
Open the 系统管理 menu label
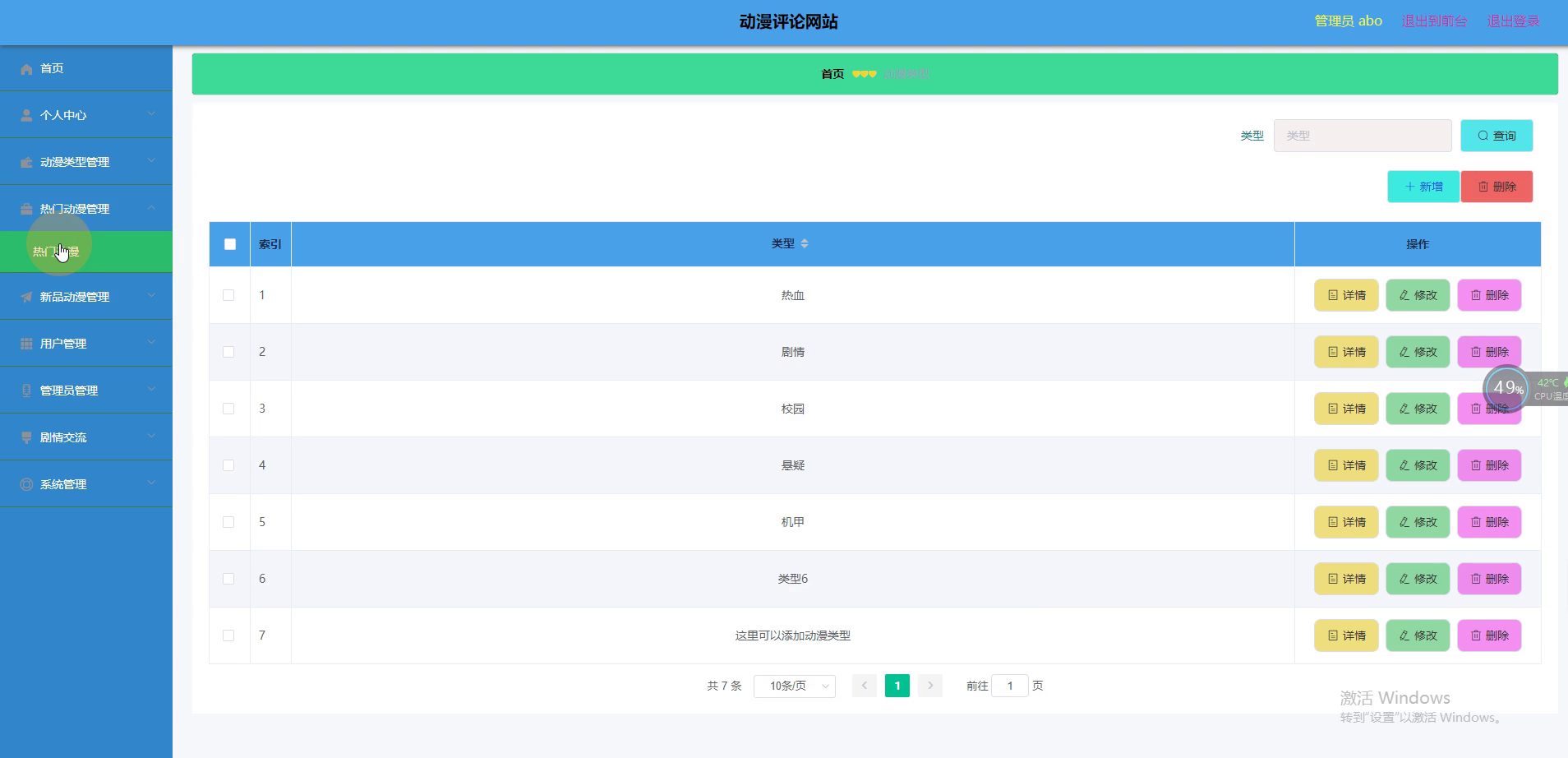pyautogui.click(x=63, y=484)
